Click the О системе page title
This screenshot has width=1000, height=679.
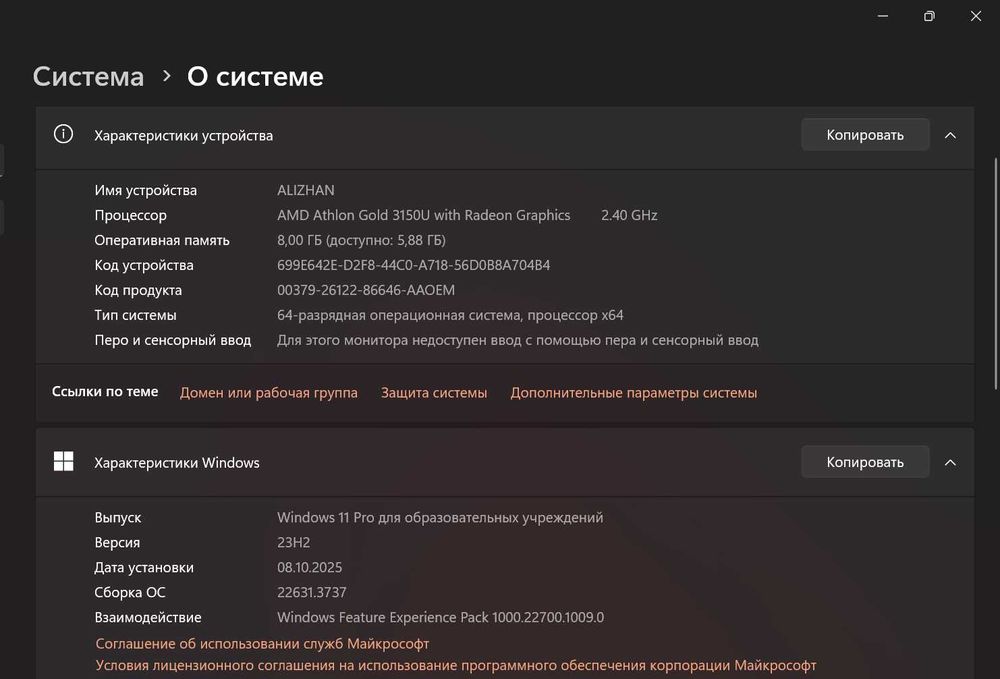[x=255, y=76]
